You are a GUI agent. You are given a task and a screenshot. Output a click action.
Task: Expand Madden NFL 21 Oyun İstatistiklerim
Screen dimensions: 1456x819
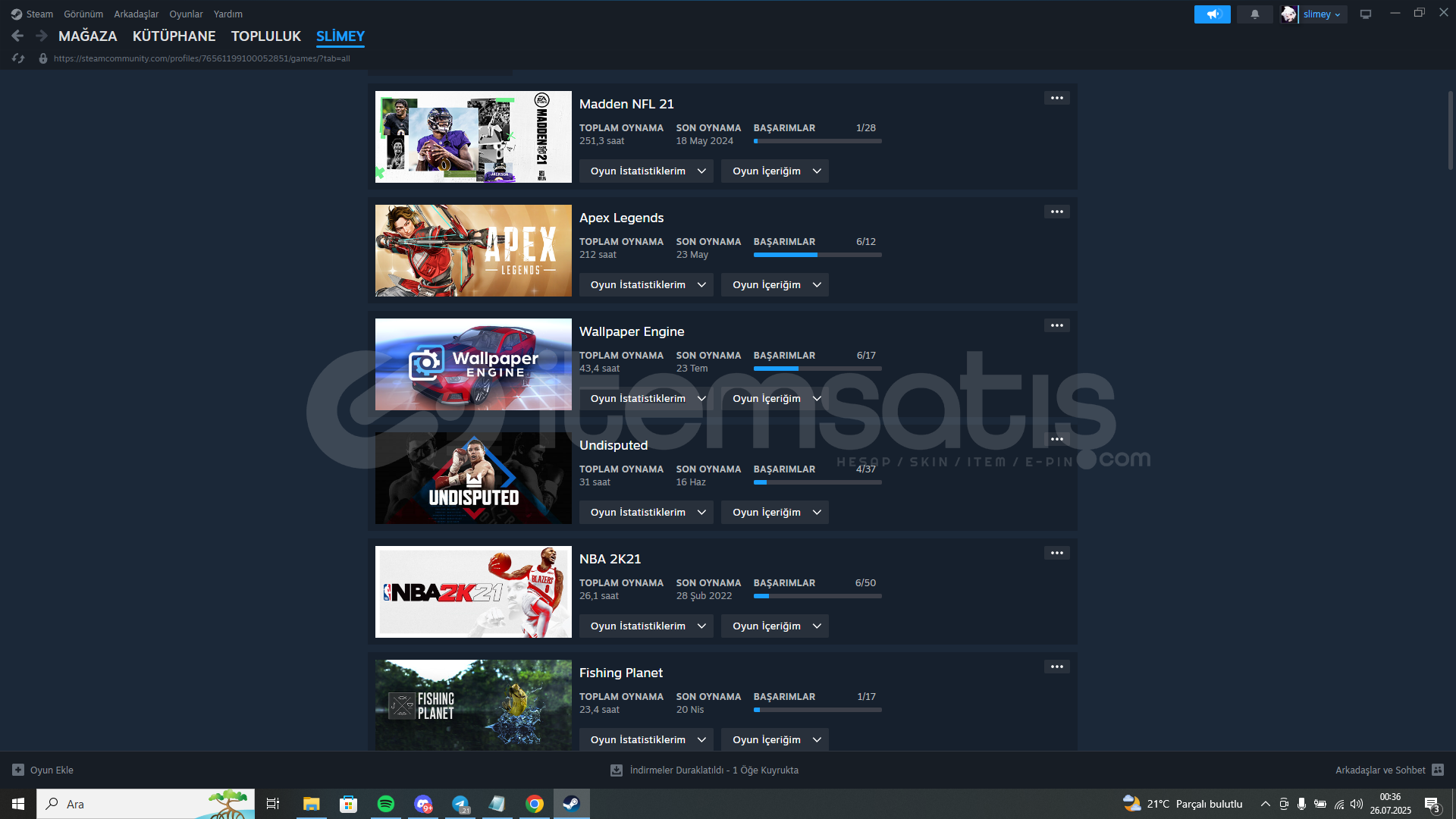646,171
